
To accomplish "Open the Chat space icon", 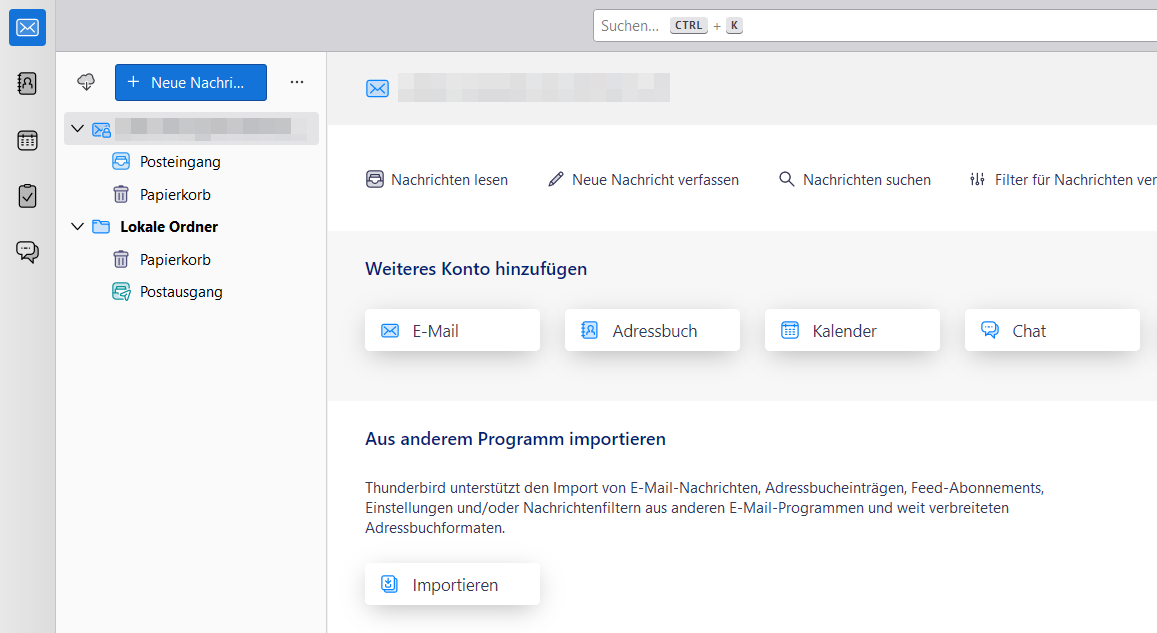I will (x=27, y=252).
